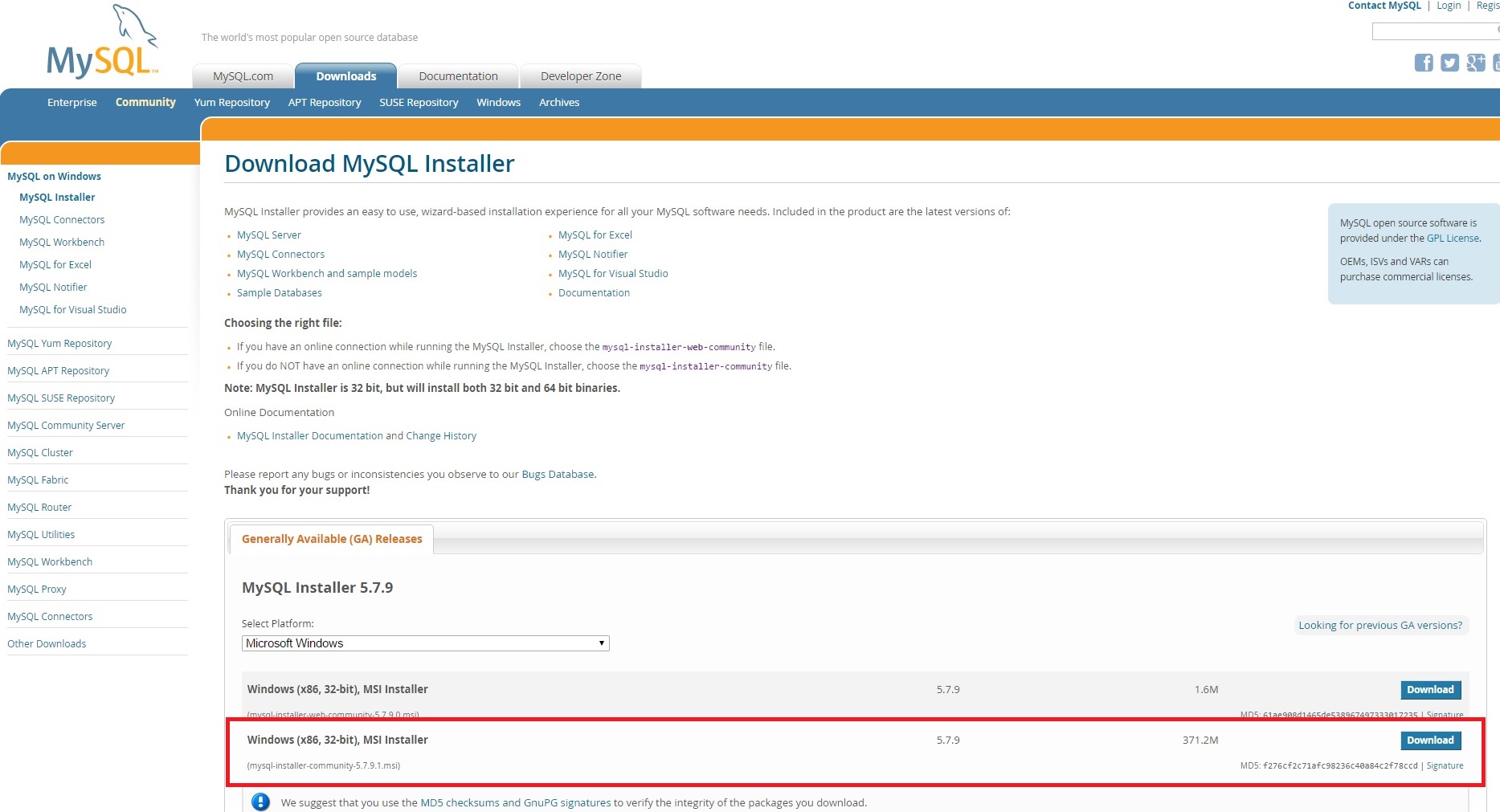Open Windows in the navigation bar
Screen dimensions: 1500x812
(x=498, y=102)
